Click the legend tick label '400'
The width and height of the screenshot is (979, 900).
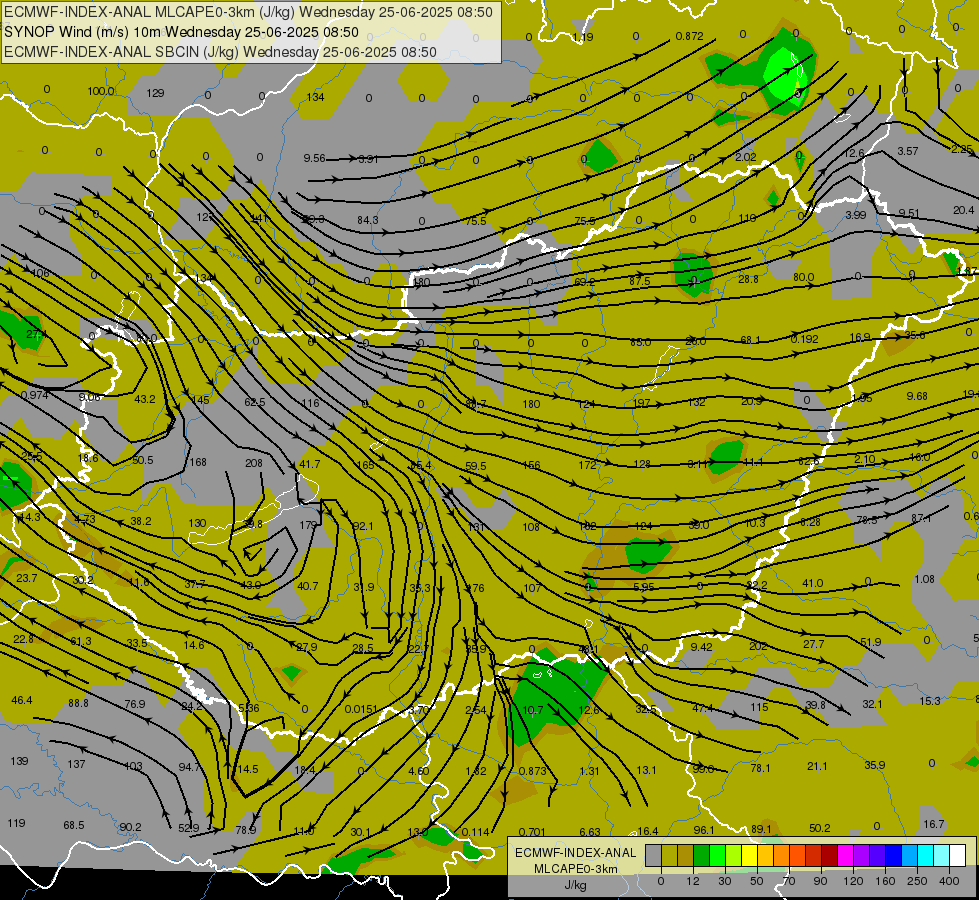point(949,881)
